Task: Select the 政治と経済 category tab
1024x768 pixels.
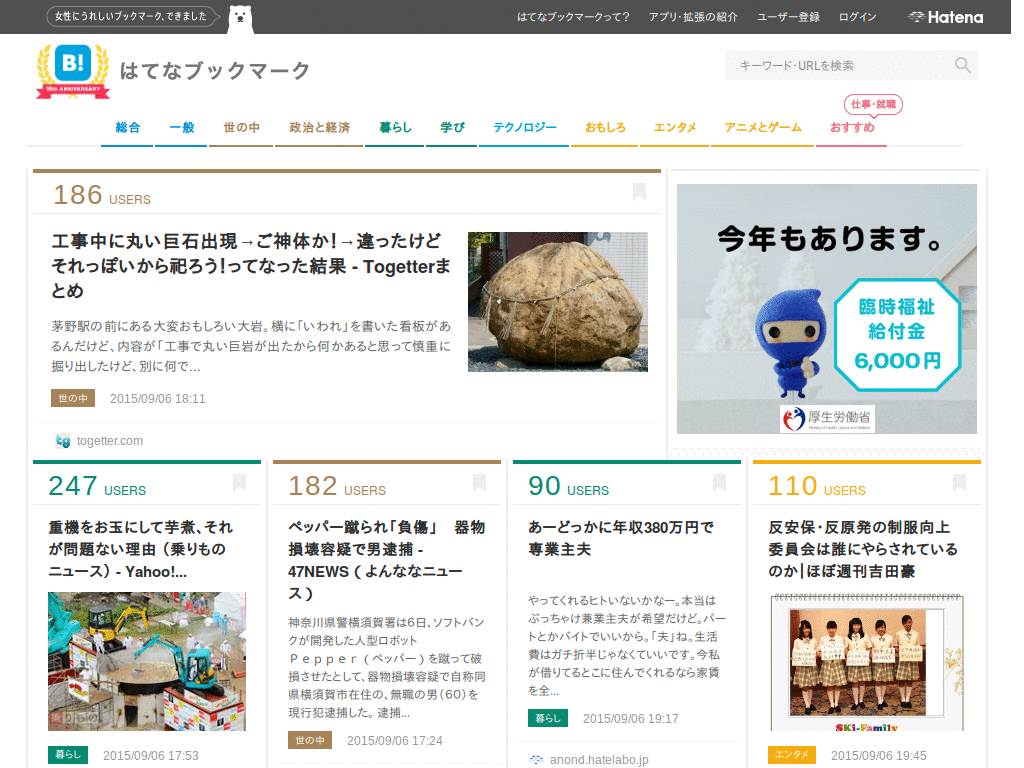Action: coord(319,127)
